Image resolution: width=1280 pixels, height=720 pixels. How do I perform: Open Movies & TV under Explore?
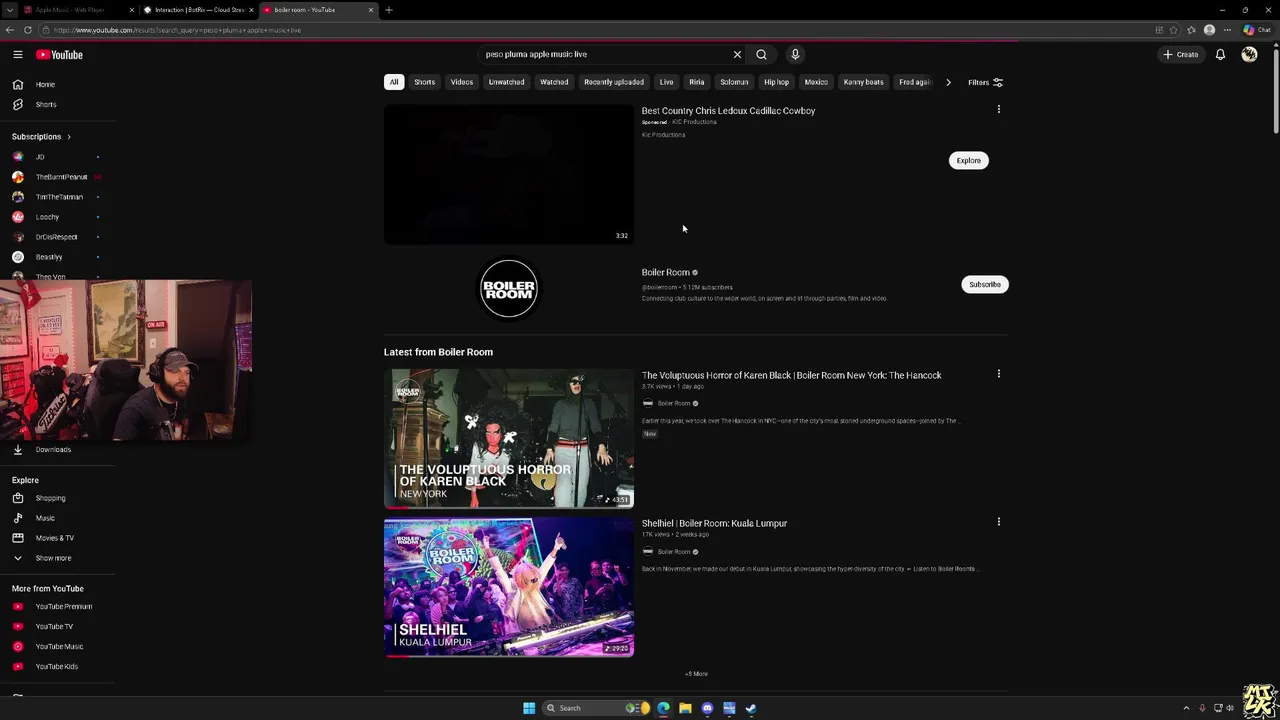[57, 538]
